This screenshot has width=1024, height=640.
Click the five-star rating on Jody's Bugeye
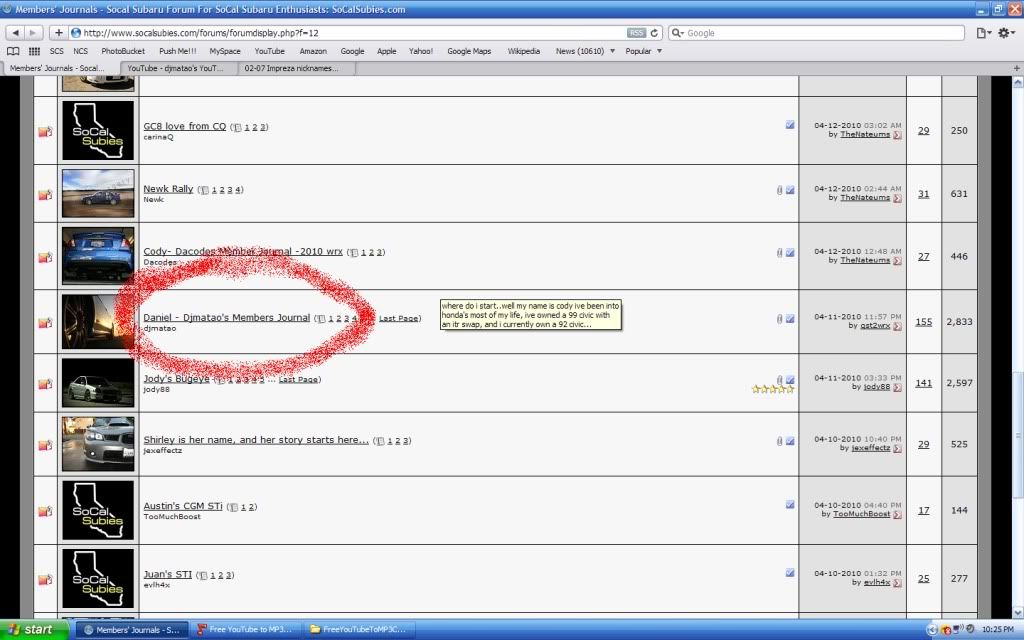tap(773, 390)
